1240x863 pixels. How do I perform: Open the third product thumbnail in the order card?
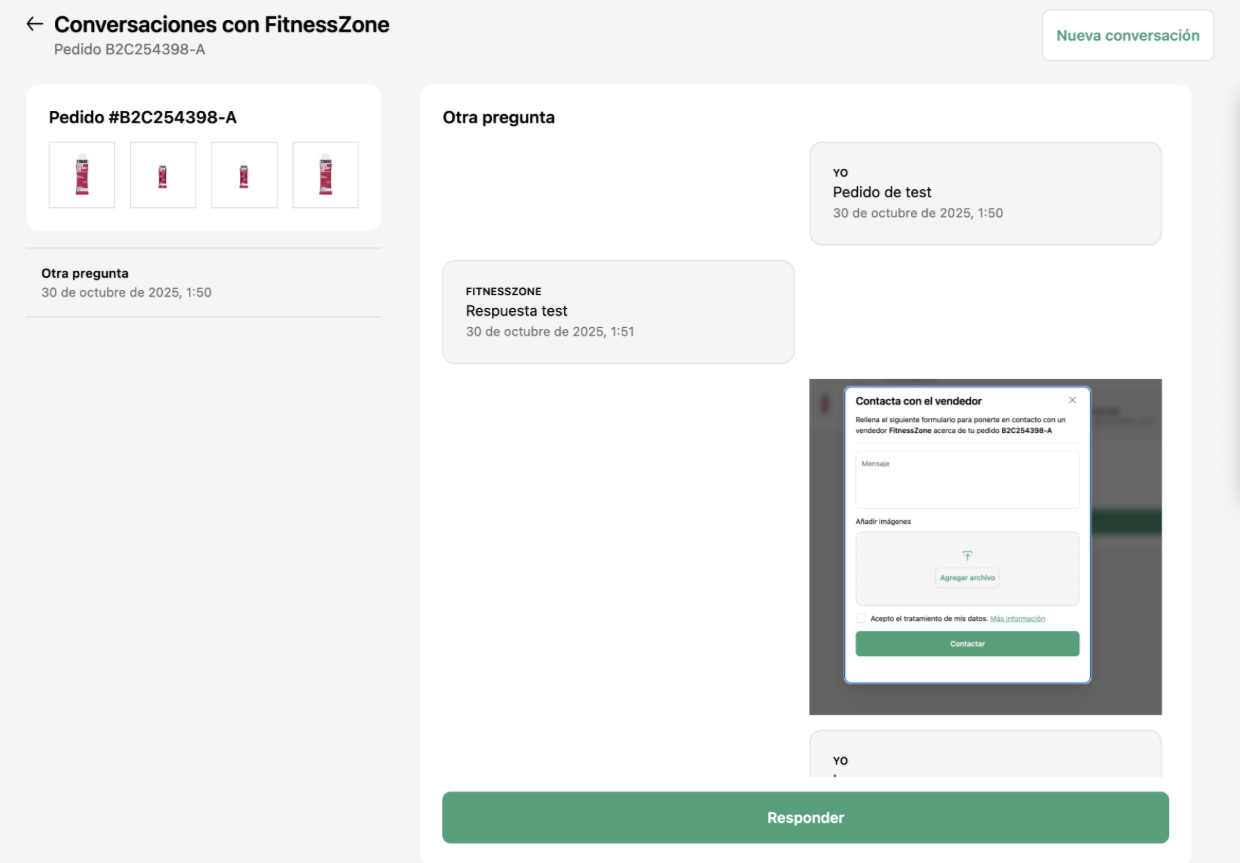coord(244,175)
